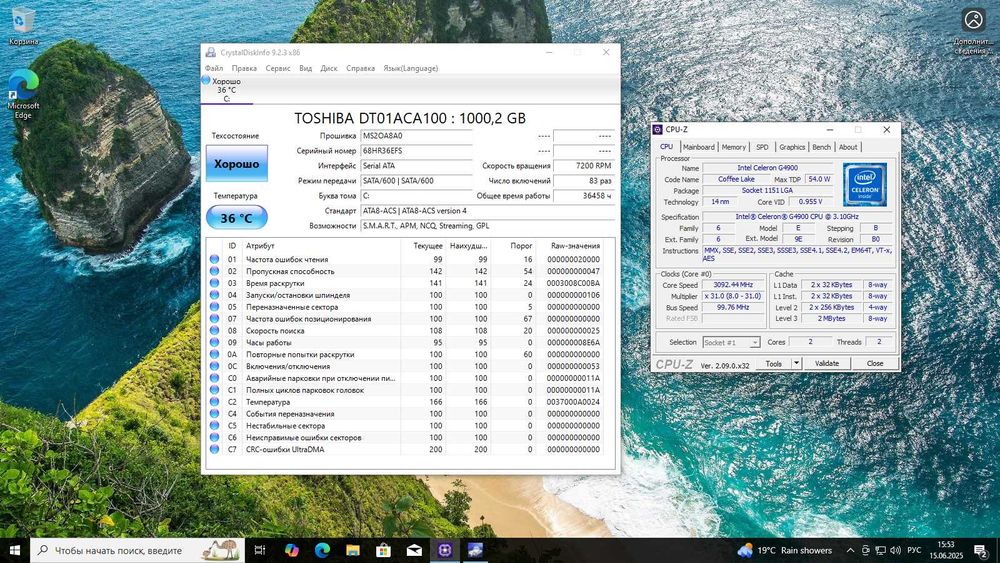This screenshot has height=563, width=1000.
Task: Click the Validate button in CPU-Z
Action: click(x=827, y=363)
